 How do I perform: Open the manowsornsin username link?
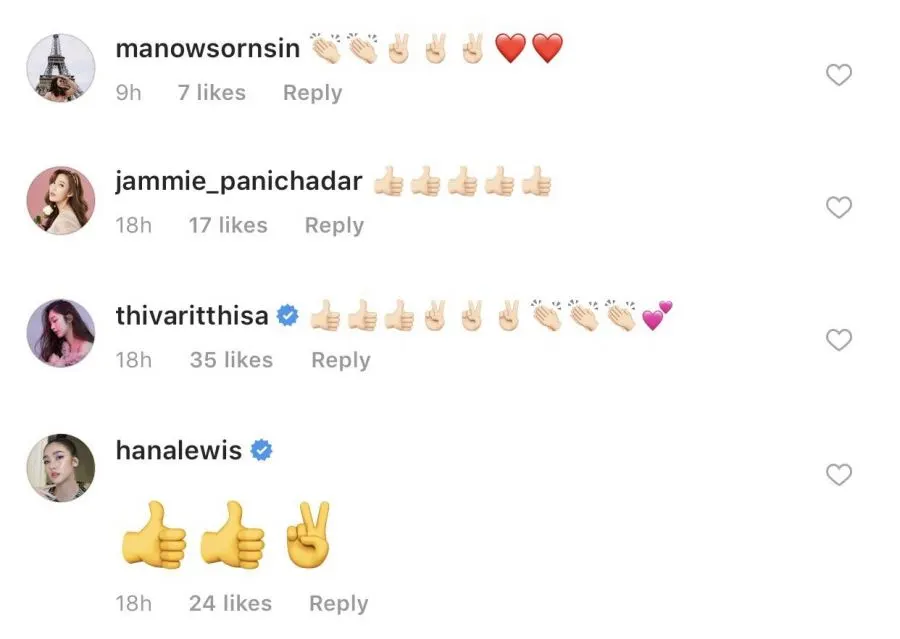coord(208,48)
